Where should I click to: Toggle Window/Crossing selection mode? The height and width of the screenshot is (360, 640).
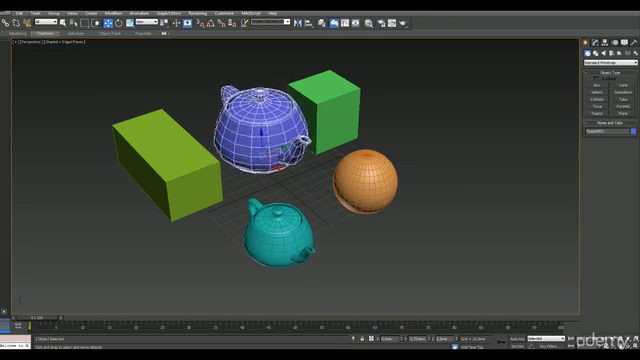pos(96,23)
